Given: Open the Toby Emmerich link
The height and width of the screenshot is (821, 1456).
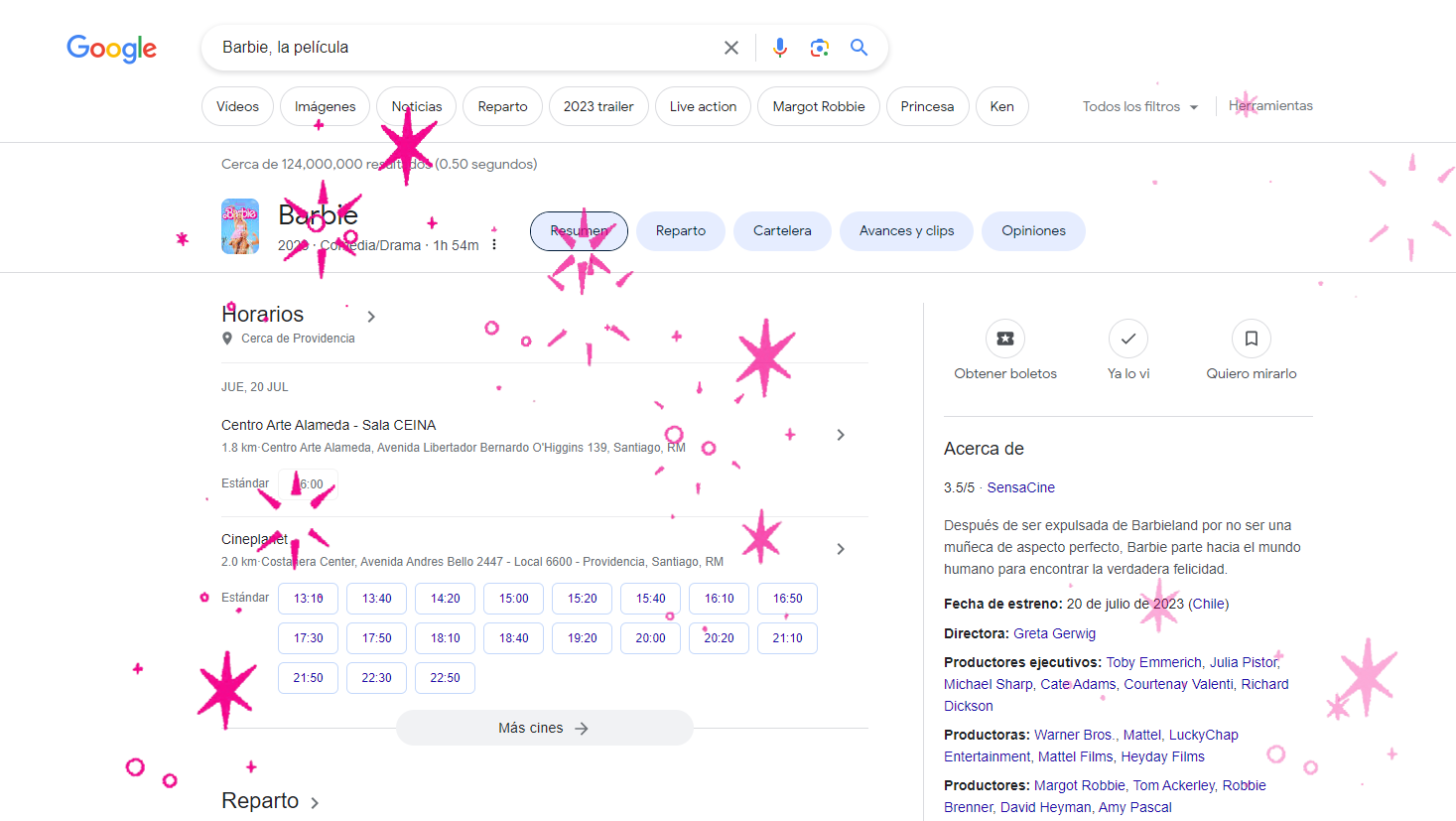Looking at the screenshot, I should 1153,662.
